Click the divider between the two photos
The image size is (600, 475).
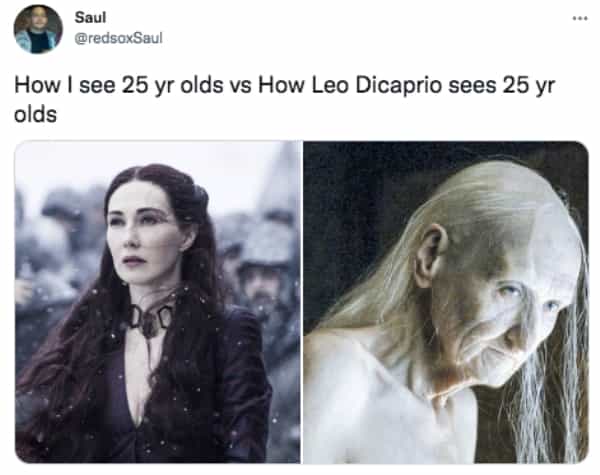[x=302, y=302]
